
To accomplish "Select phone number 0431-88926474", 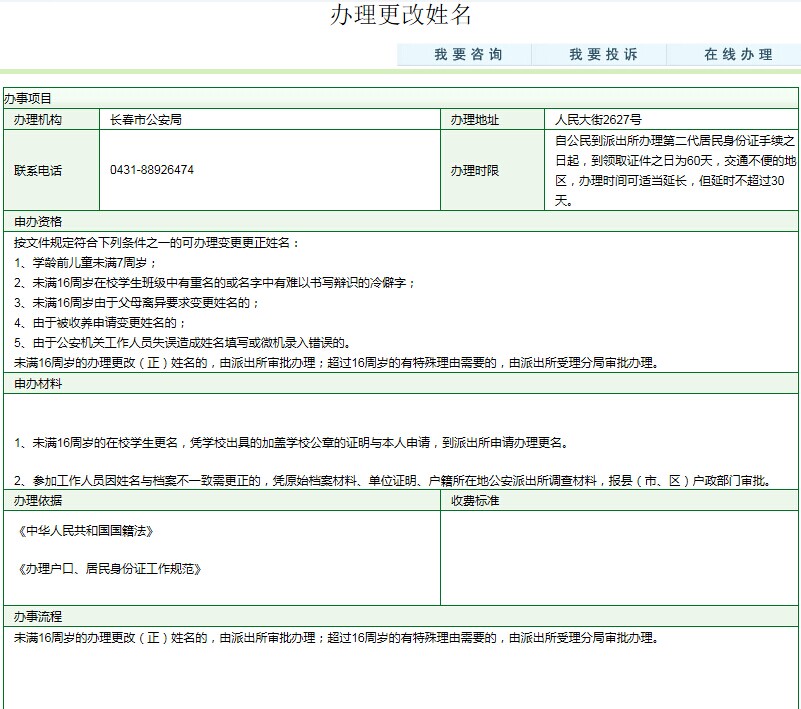I will 152,170.
